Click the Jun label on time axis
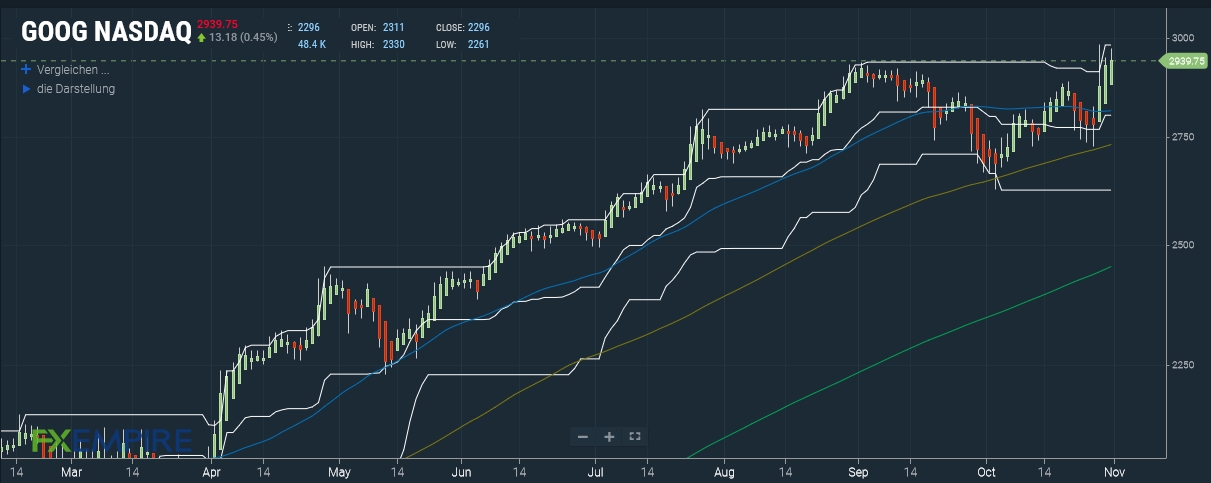 (x=462, y=470)
